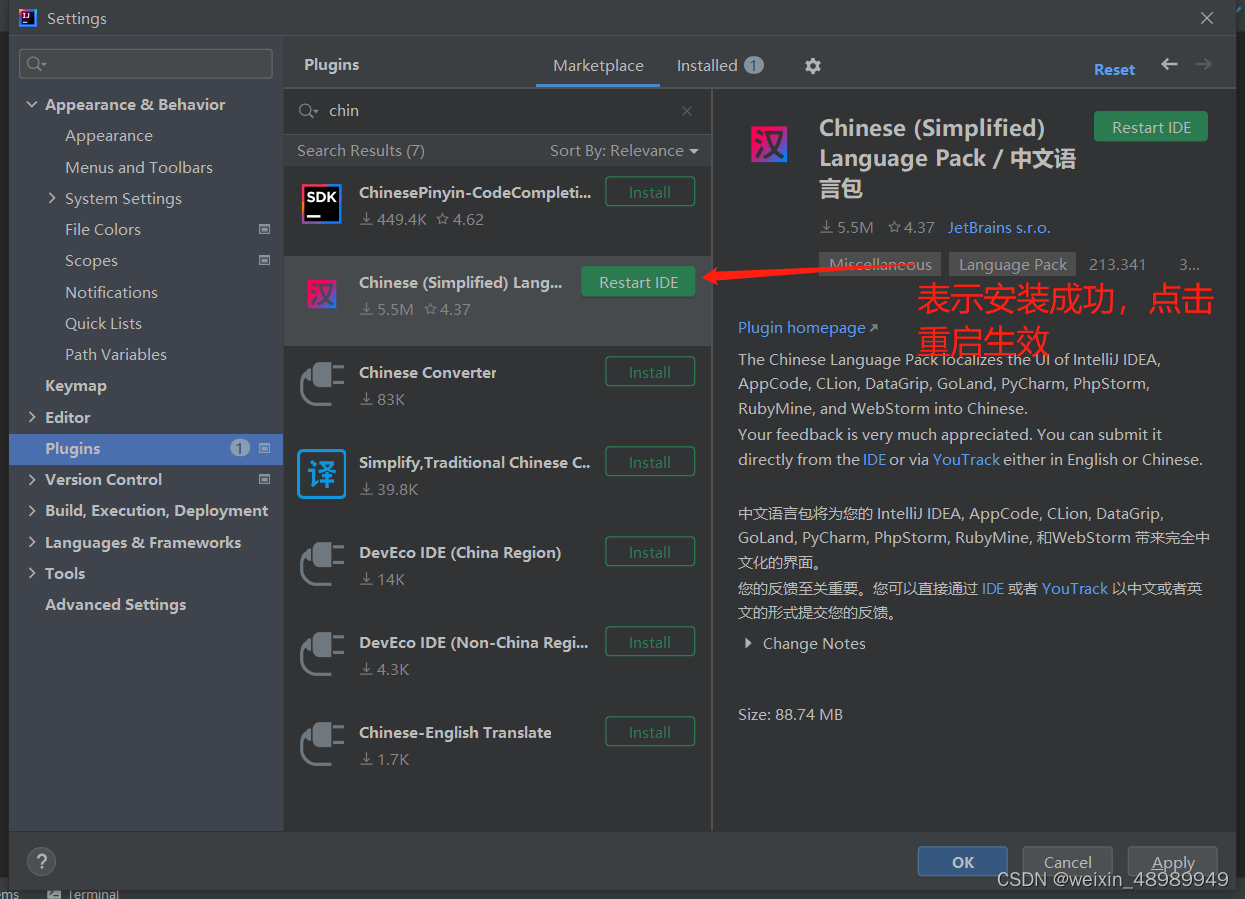The width and height of the screenshot is (1245, 899).
Task: Click the Chinese Converter plug icon
Action: point(322,384)
